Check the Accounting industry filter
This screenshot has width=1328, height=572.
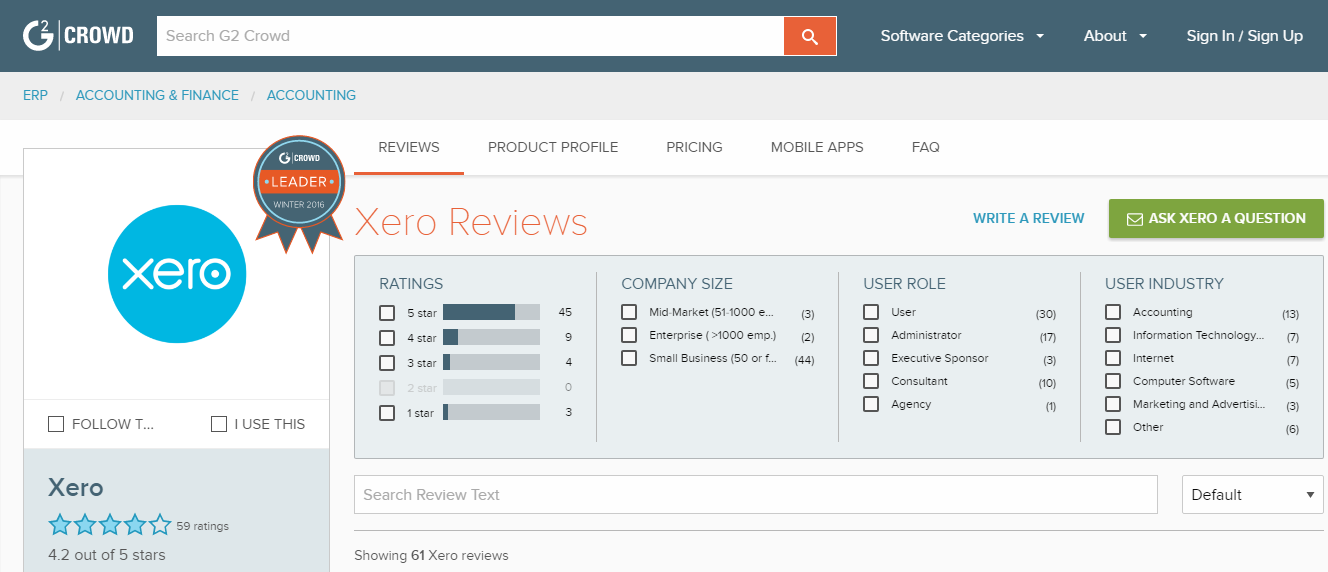[1113, 312]
